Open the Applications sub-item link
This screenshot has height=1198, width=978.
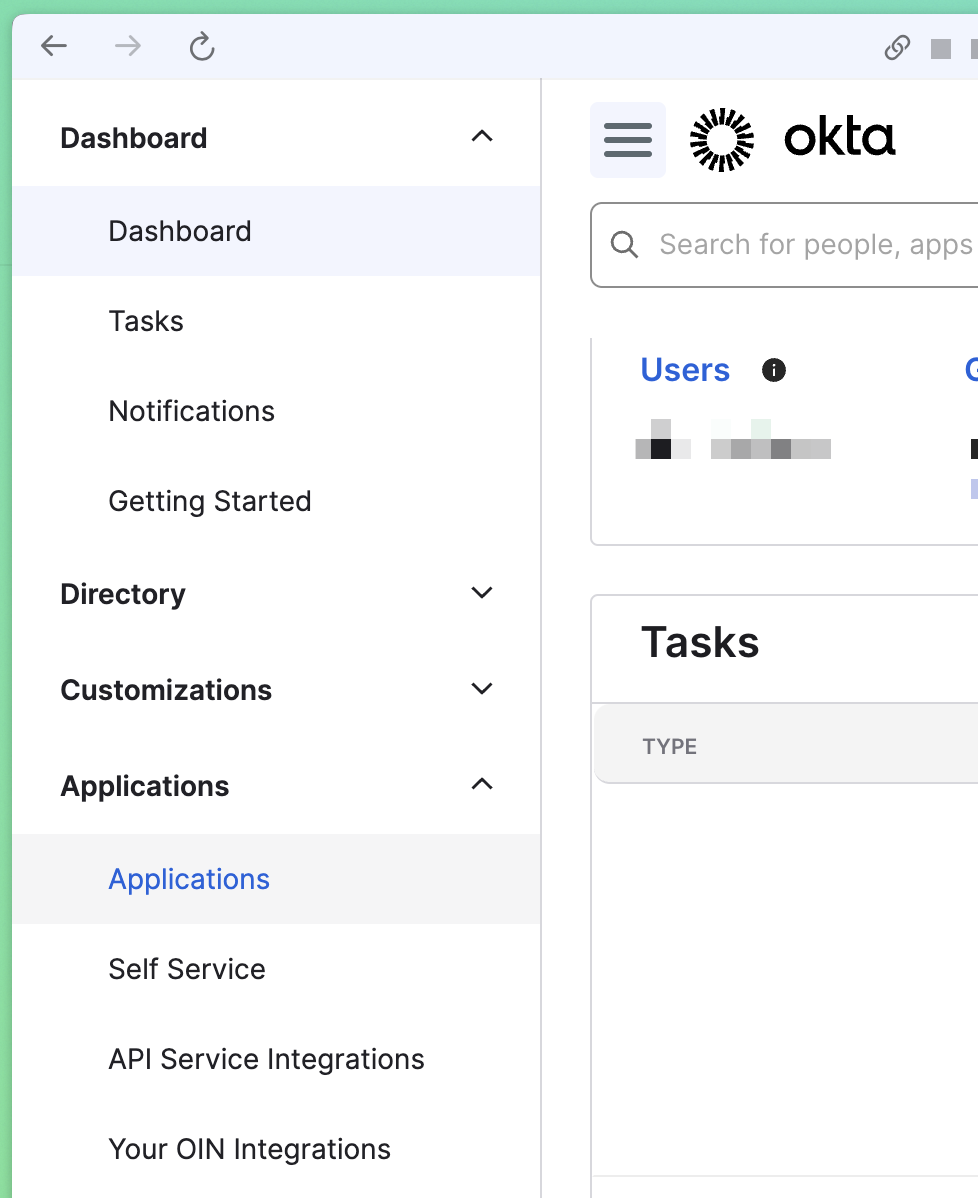[277, 879]
